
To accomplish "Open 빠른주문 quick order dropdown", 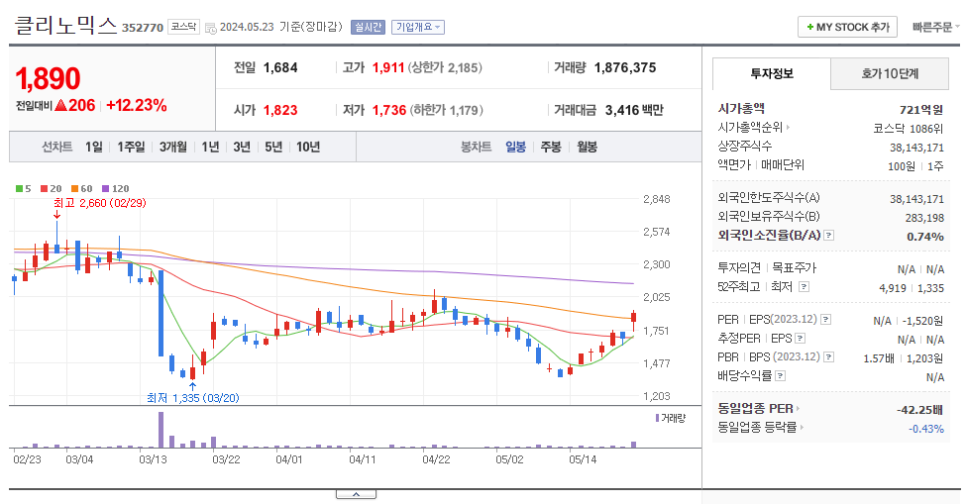I will 935,27.
